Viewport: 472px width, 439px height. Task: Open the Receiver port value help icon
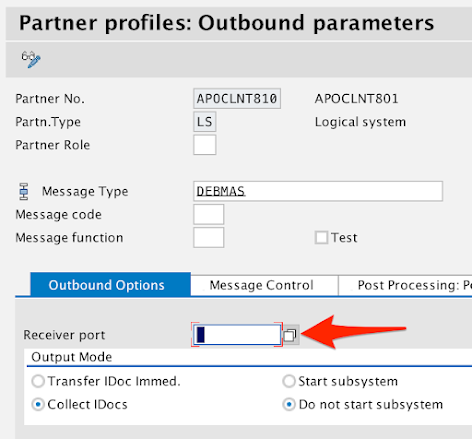tap(290, 335)
